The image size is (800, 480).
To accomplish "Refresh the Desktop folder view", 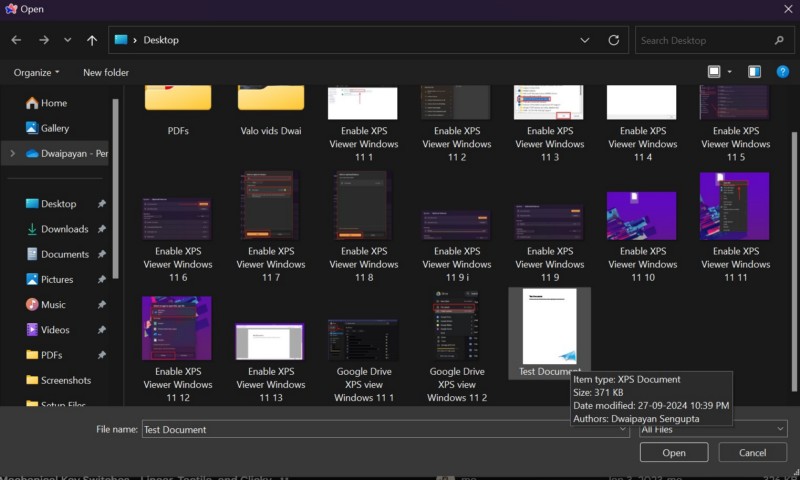I will [x=613, y=40].
